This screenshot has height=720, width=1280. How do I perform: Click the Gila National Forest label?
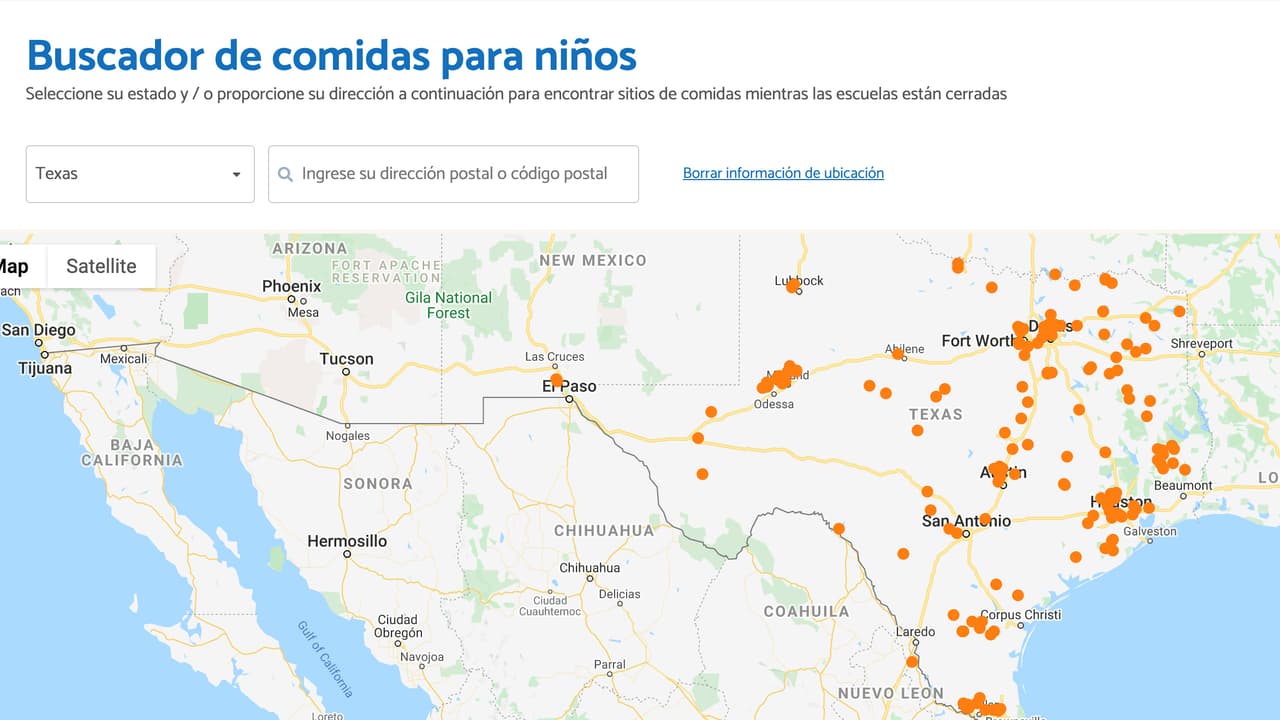[x=448, y=305]
